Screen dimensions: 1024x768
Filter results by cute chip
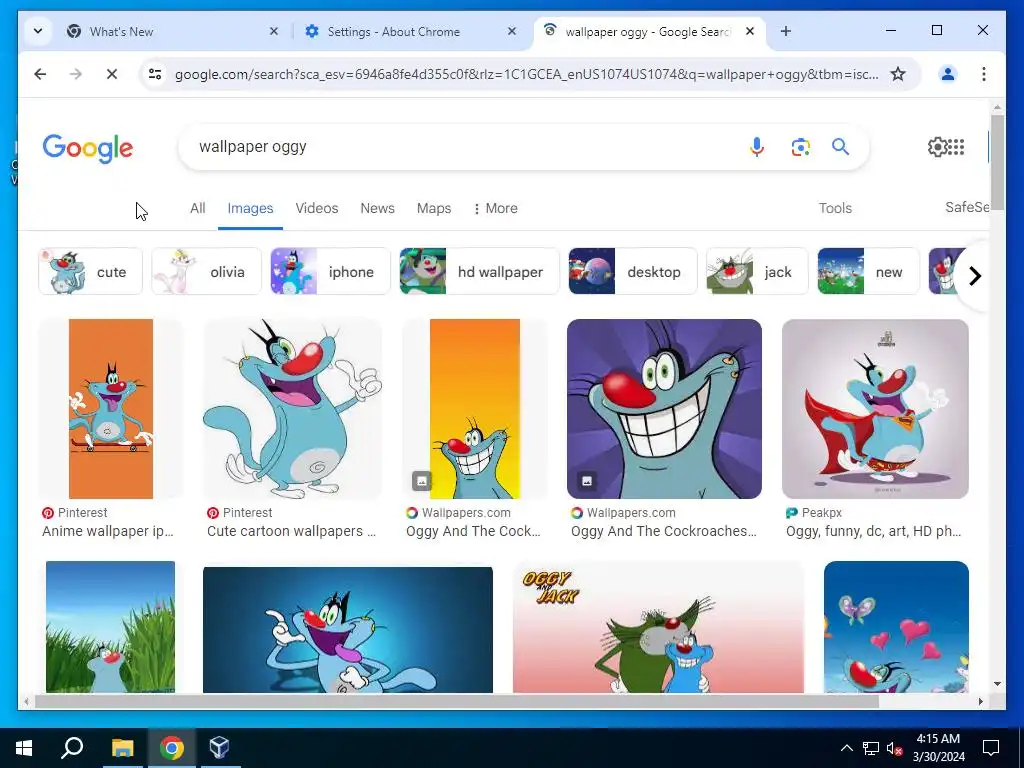(x=91, y=272)
